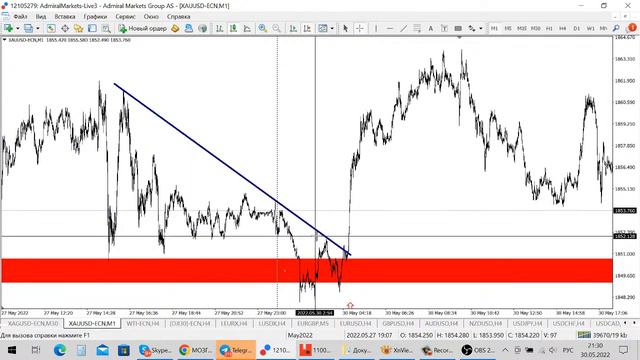Click the red support zone rectangle
The height and width of the screenshot is (360, 640).
tap(307, 270)
